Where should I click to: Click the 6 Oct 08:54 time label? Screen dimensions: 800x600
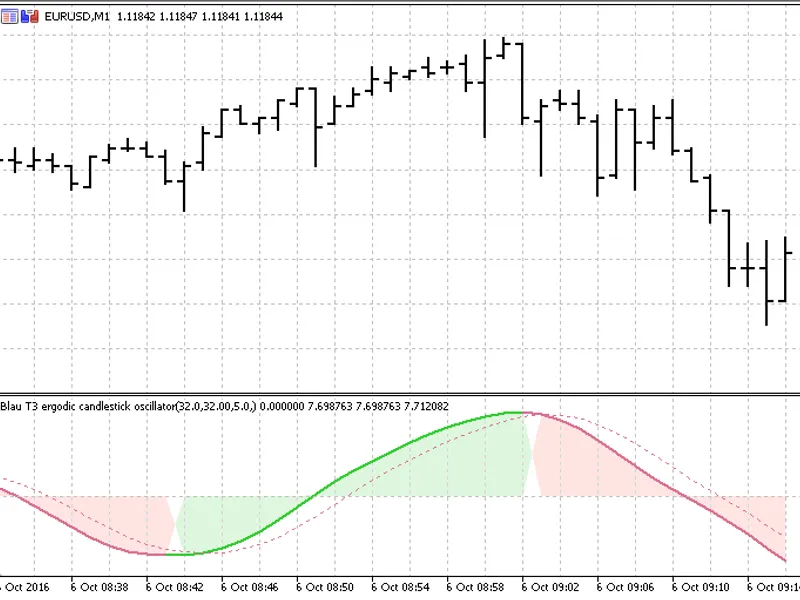pos(400,587)
